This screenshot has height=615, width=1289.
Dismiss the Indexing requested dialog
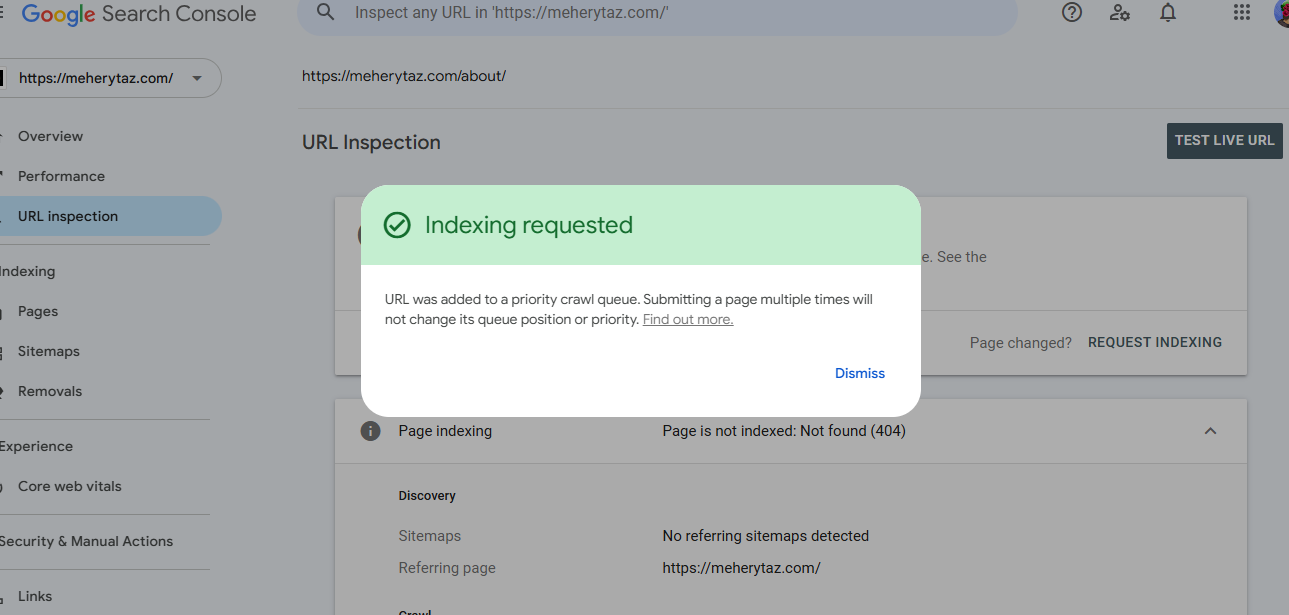[860, 373]
